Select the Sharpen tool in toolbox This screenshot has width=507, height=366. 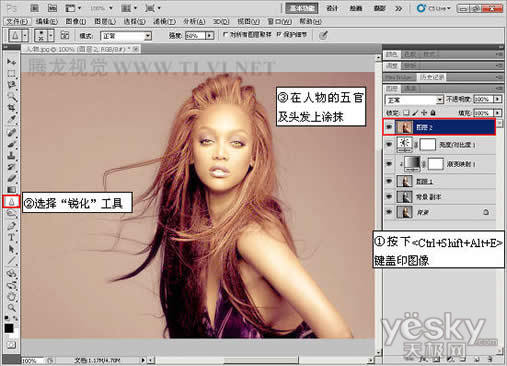11,202
